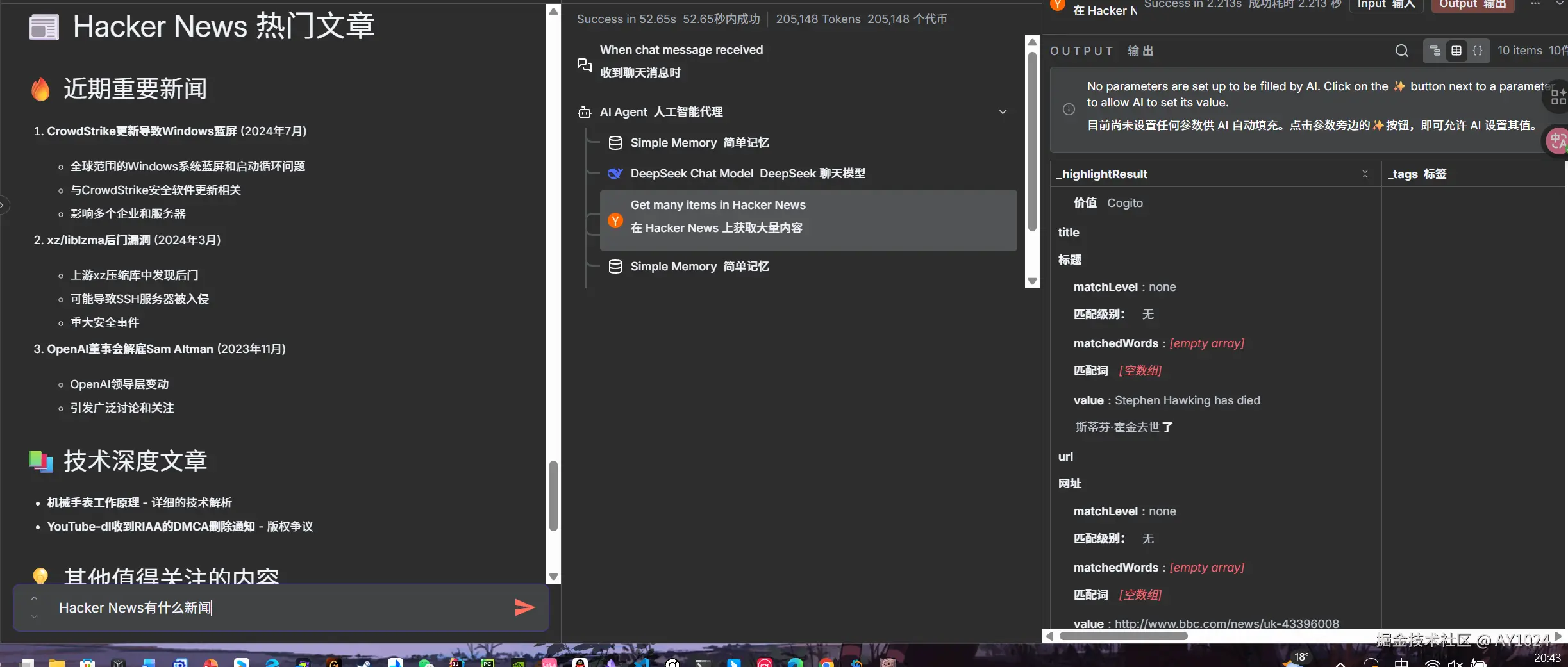Click the 'Cogito' value text
This screenshot has height=667, width=1568.
point(1125,203)
